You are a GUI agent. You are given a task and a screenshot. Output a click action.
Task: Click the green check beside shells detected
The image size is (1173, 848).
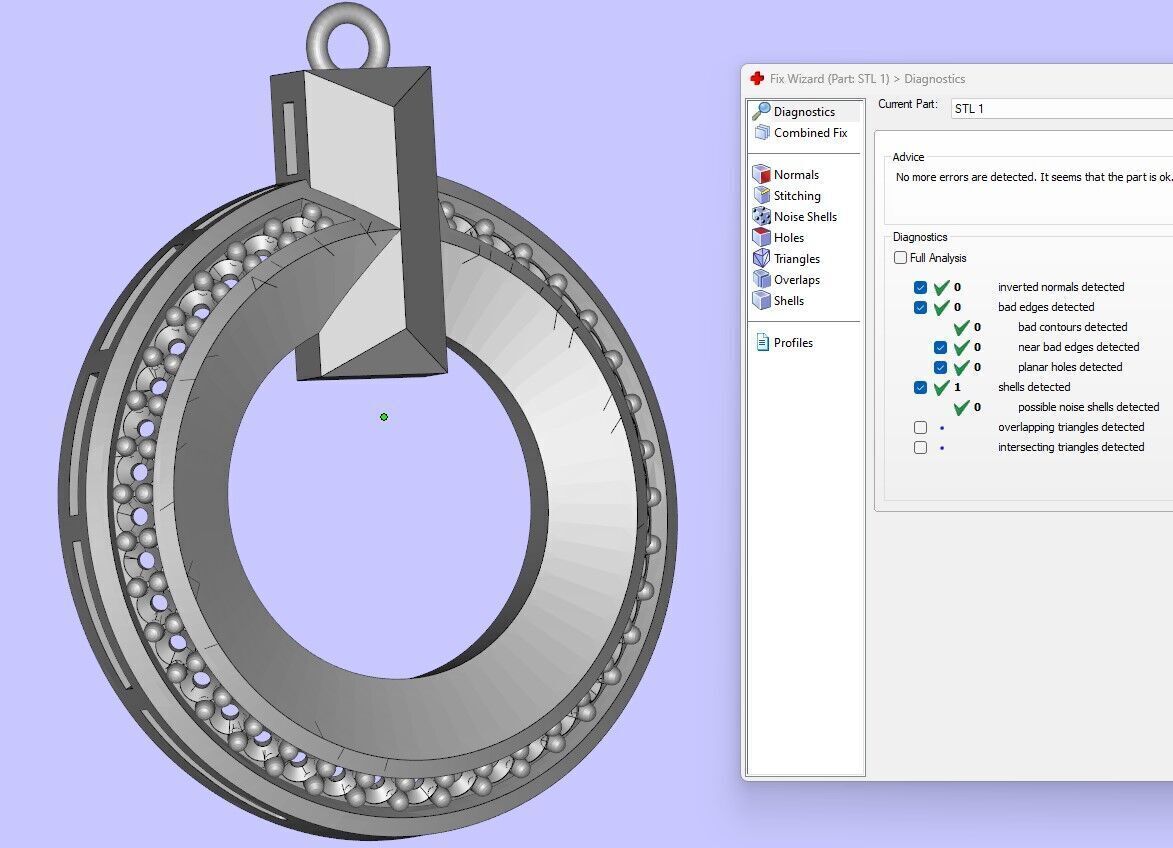[x=942, y=387]
